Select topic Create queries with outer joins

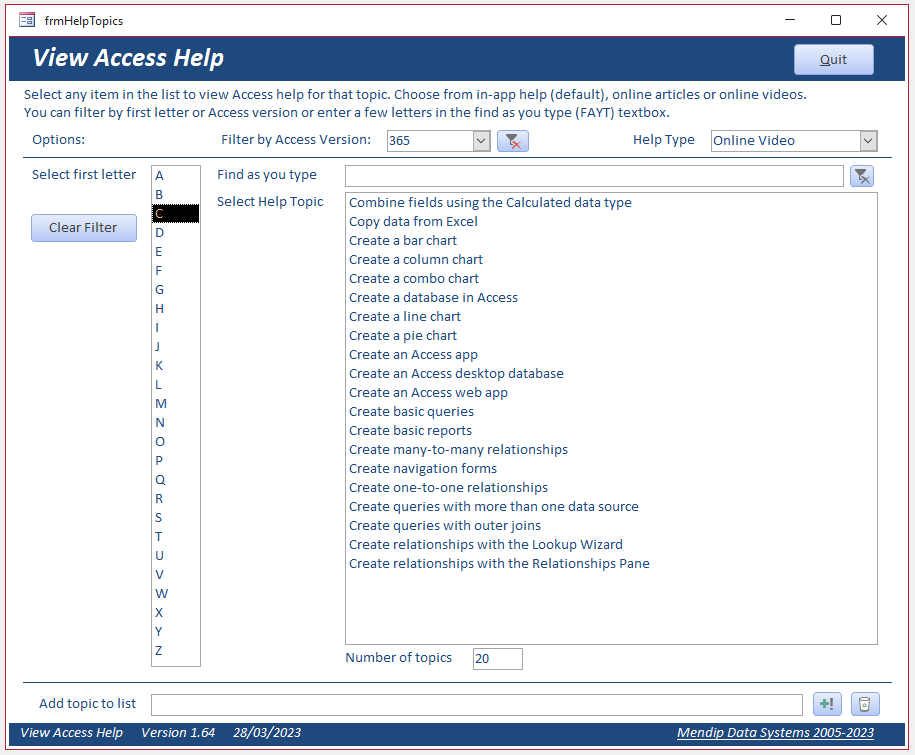(612, 526)
